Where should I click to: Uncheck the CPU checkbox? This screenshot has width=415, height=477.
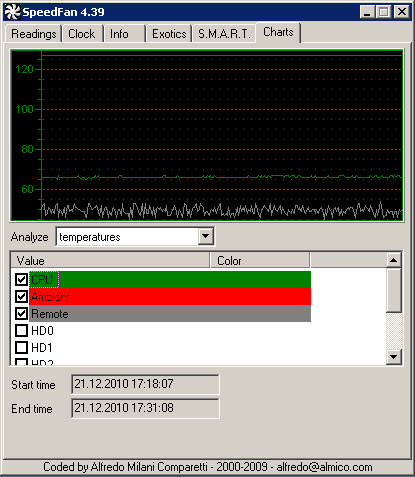21,279
